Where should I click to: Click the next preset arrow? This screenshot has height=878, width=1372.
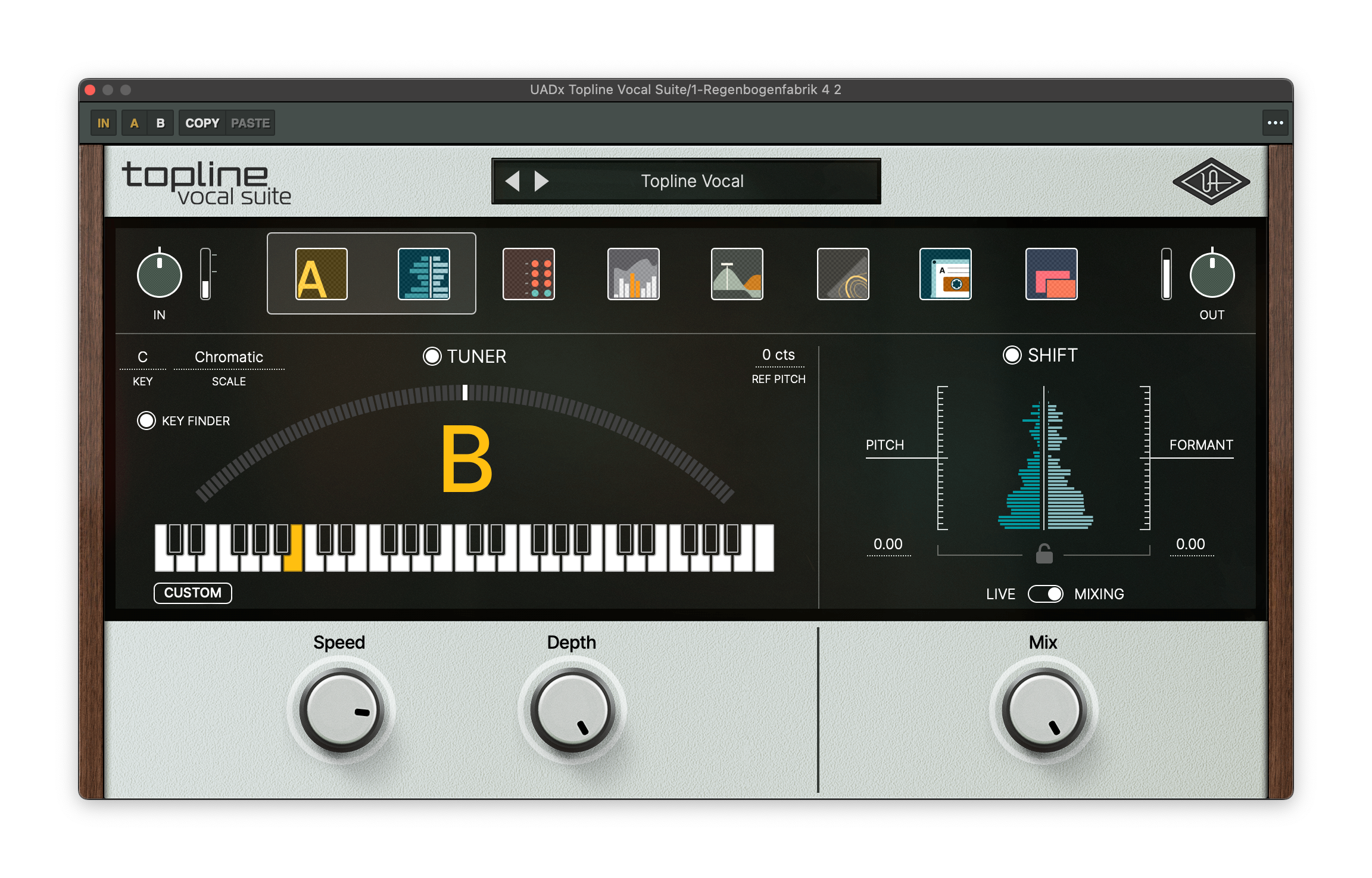(x=541, y=181)
